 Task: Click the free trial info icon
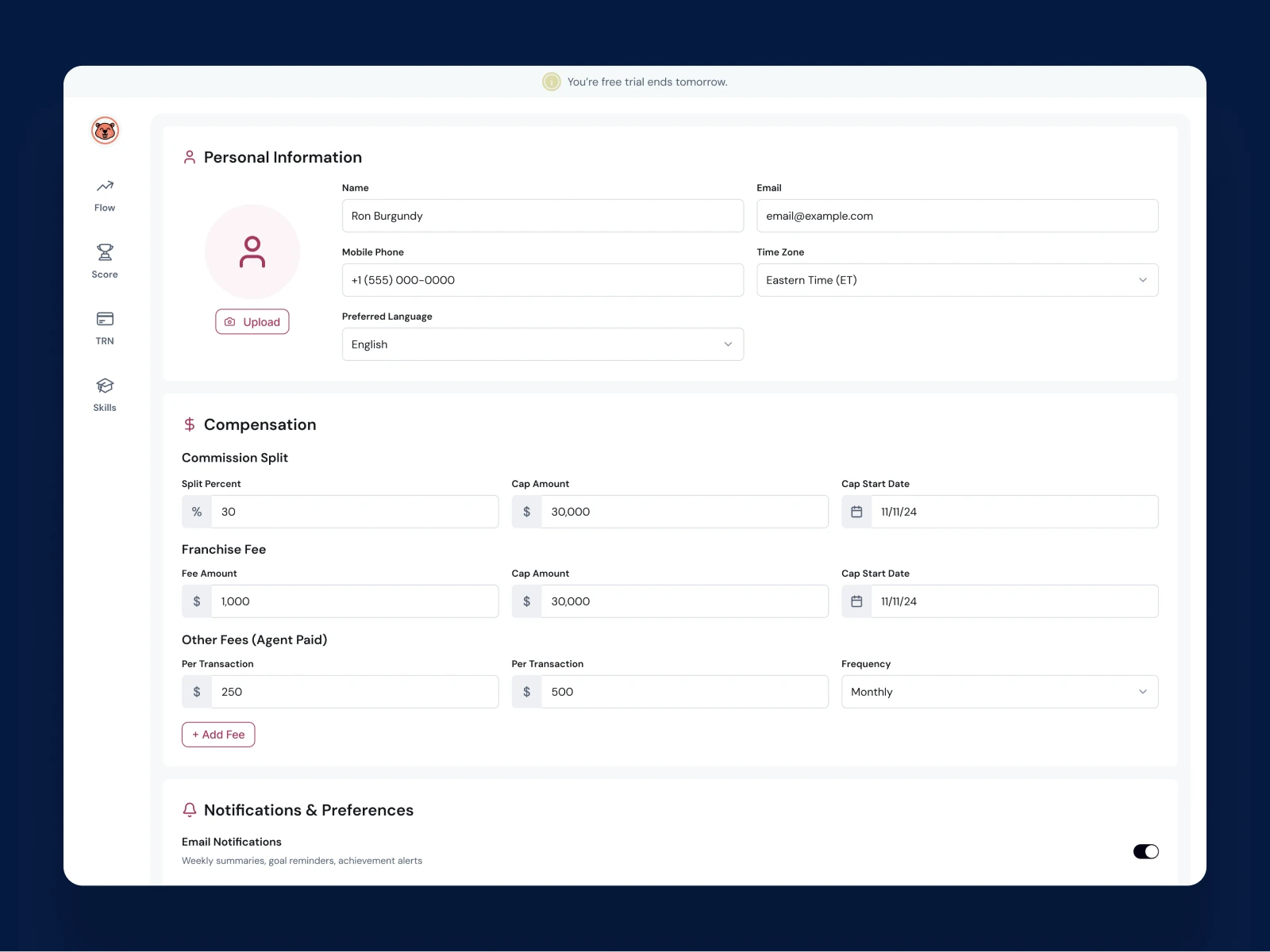click(x=551, y=82)
